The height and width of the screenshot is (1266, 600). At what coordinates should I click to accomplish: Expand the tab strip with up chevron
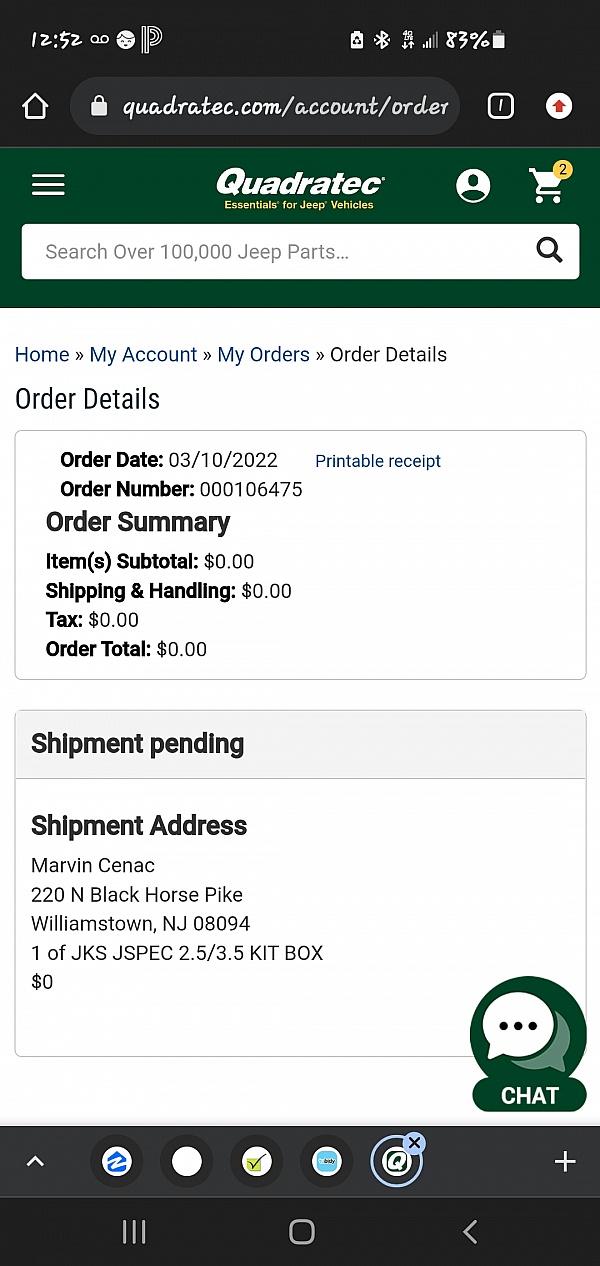click(35, 1161)
